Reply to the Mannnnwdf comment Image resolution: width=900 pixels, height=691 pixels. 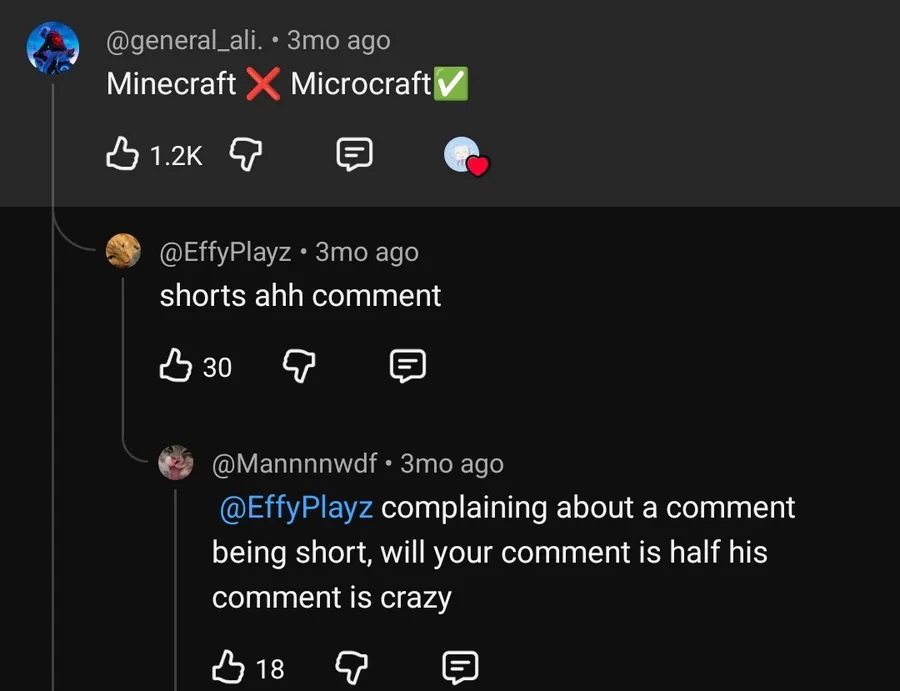click(x=460, y=666)
